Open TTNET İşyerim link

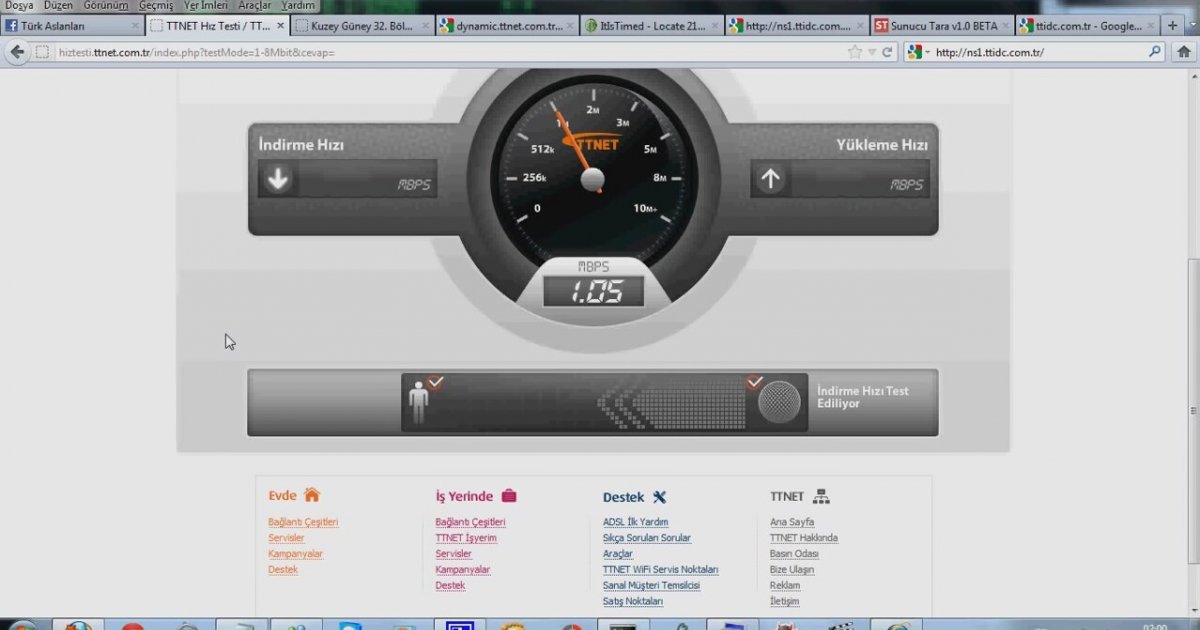point(466,538)
